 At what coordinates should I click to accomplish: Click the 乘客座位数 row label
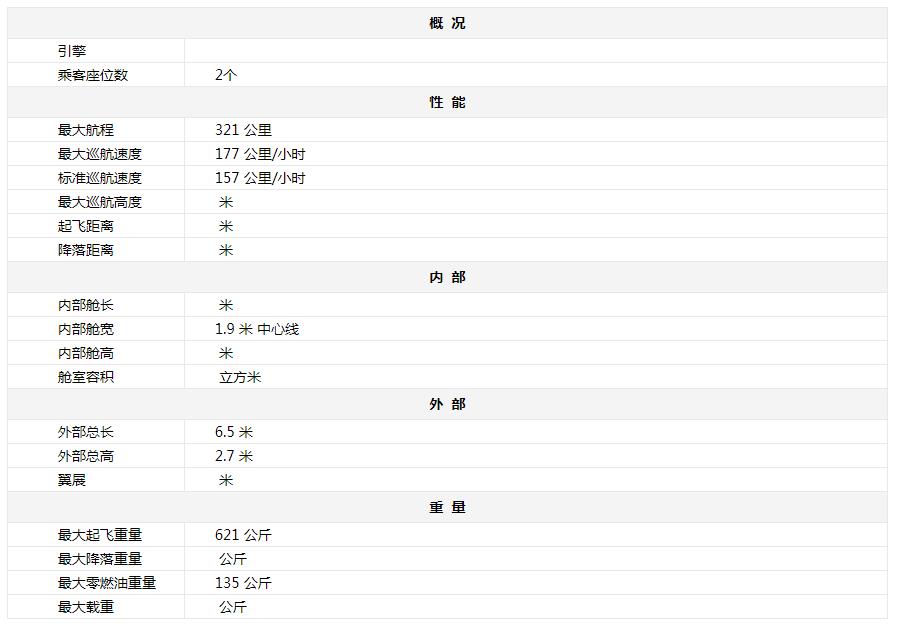[93, 75]
